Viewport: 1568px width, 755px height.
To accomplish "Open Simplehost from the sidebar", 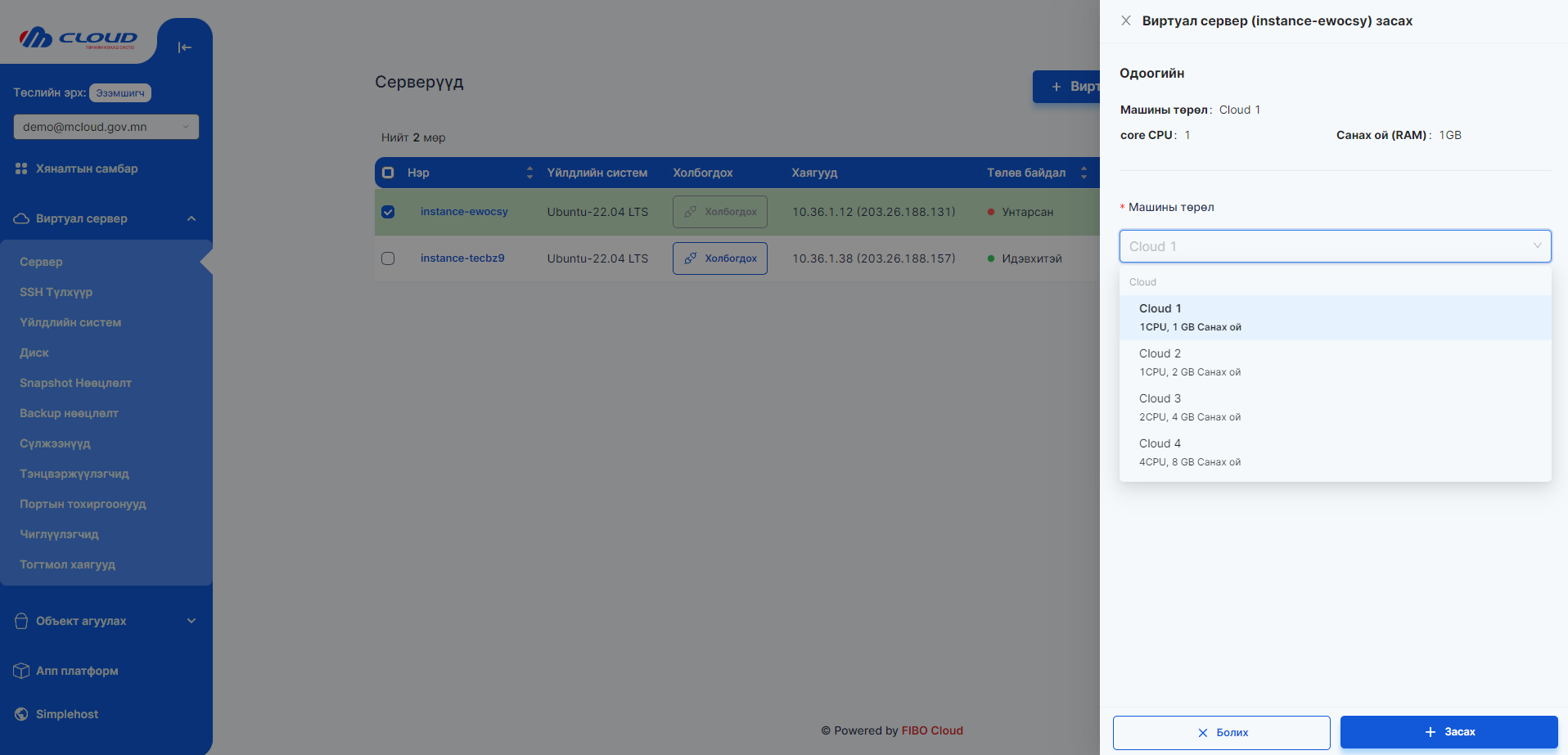I will (66, 714).
